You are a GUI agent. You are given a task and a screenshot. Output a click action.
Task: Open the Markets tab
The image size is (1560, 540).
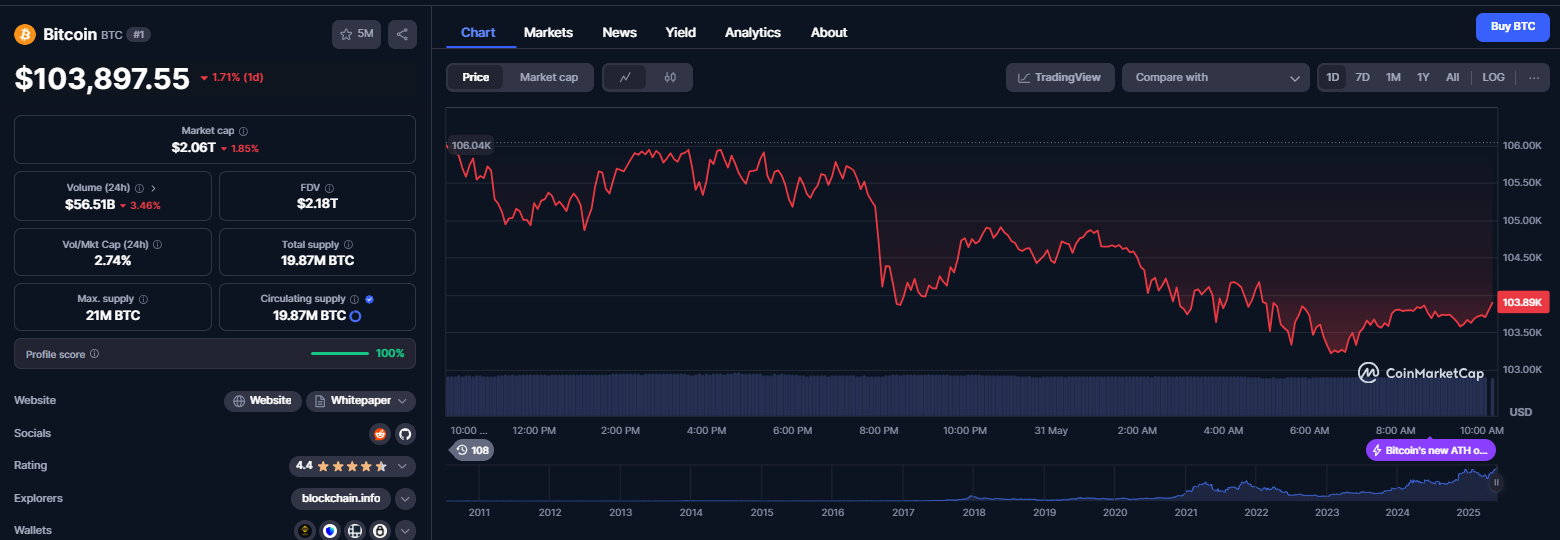pyautogui.click(x=548, y=32)
